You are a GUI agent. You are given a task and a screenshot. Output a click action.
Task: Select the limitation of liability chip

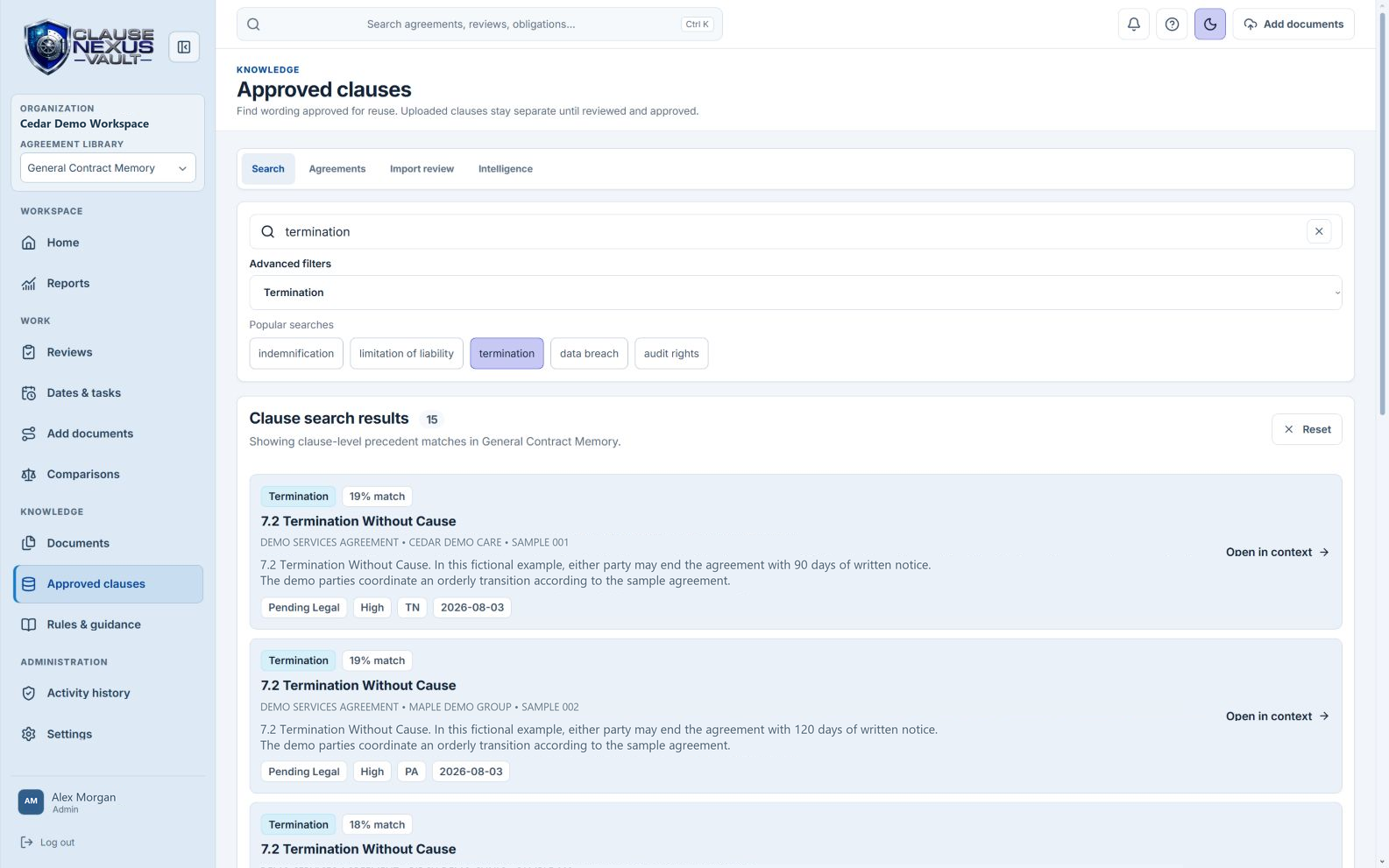pyautogui.click(x=407, y=354)
